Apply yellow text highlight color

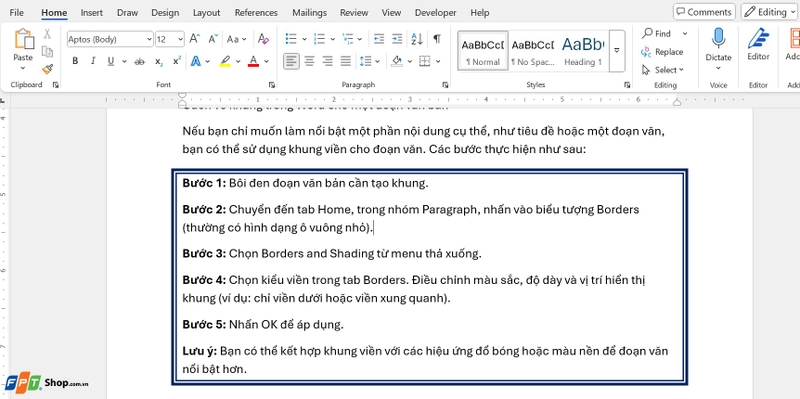point(226,62)
